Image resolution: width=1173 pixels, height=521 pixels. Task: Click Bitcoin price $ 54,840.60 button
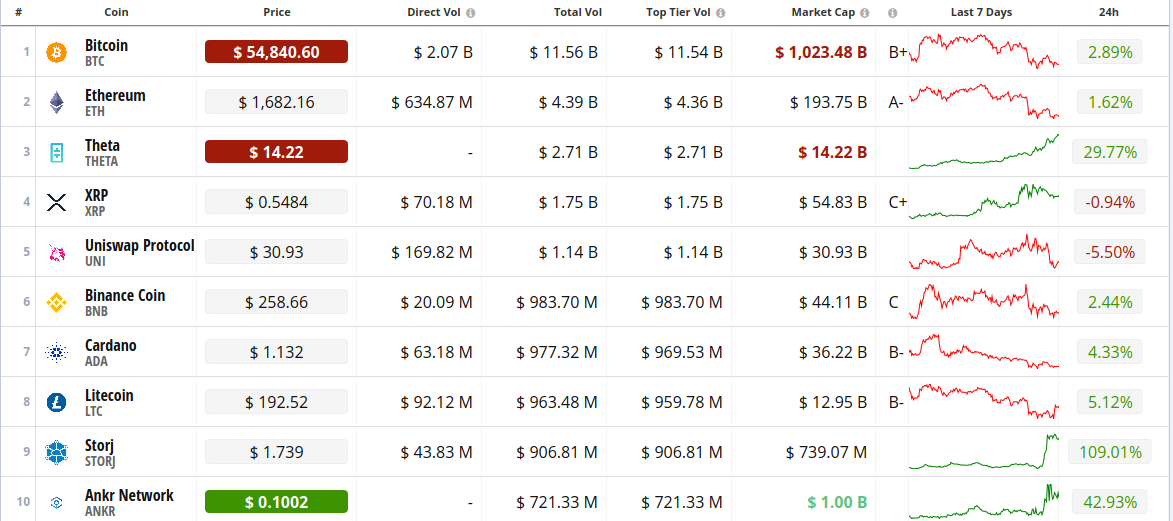point(276,52)
